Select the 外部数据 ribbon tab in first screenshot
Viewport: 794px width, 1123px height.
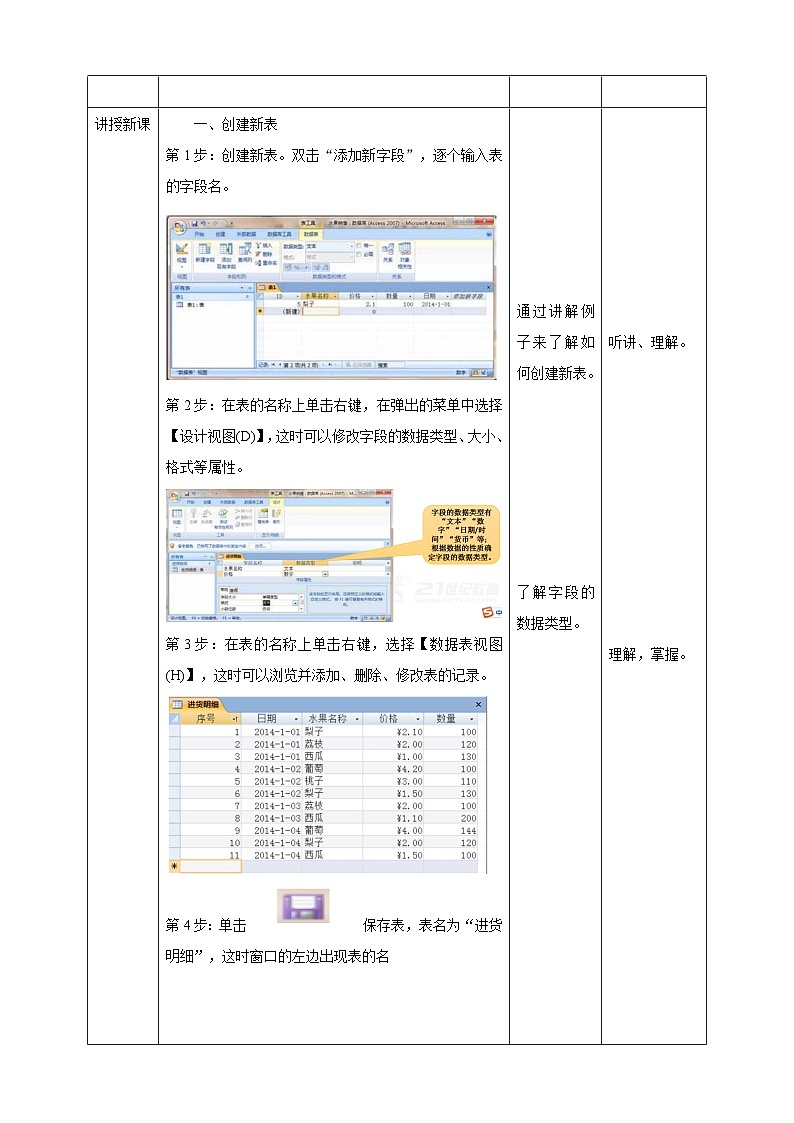[x=246, y=234]
